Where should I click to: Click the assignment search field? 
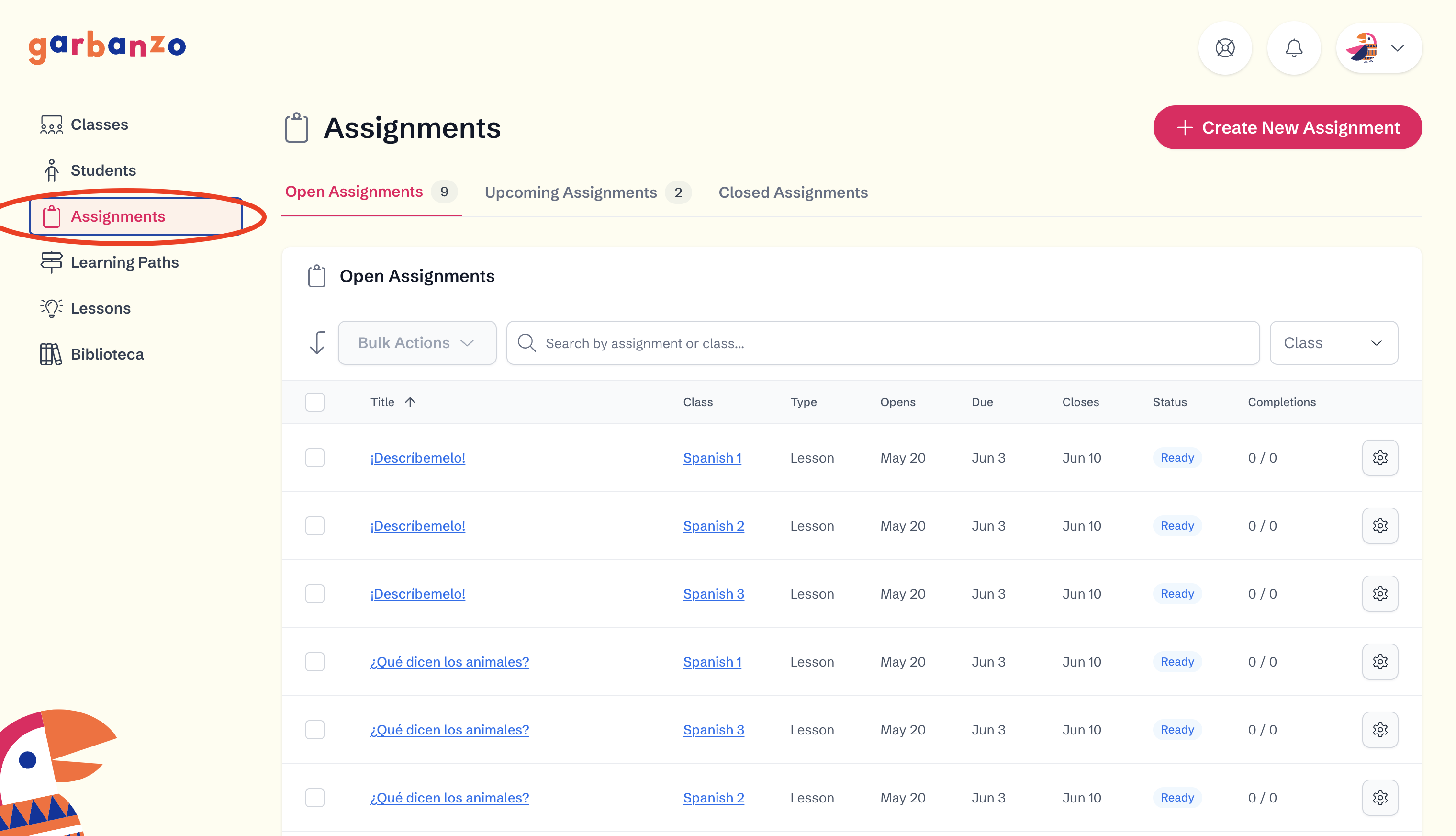[882, 343]
